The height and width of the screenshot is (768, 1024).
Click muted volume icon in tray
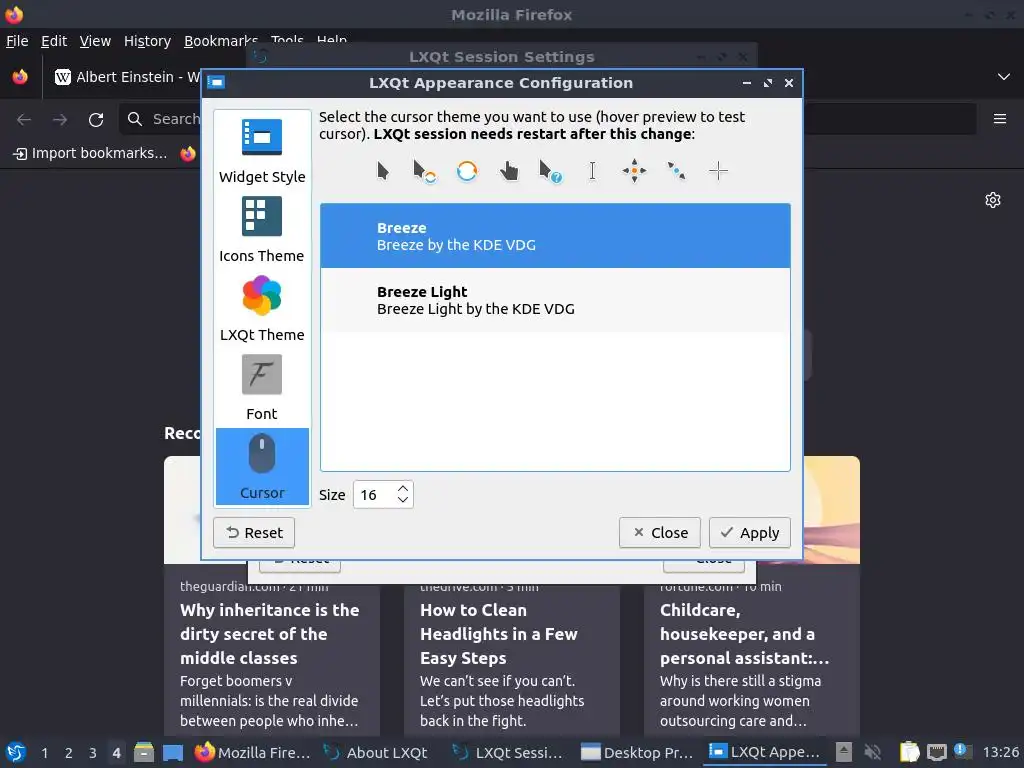tap(872, 752)
